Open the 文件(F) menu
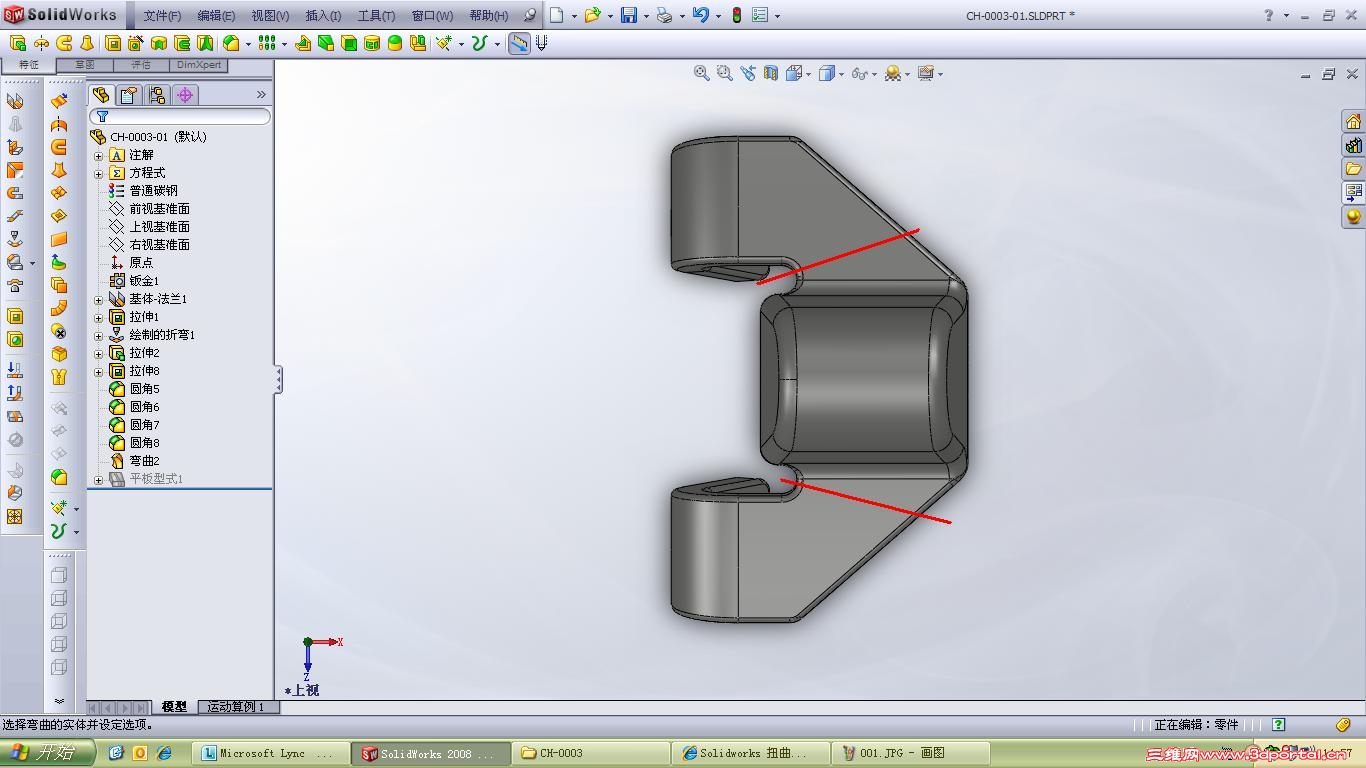The width and height of the screenshot is (1366, 768). click(x=162, y=15)
